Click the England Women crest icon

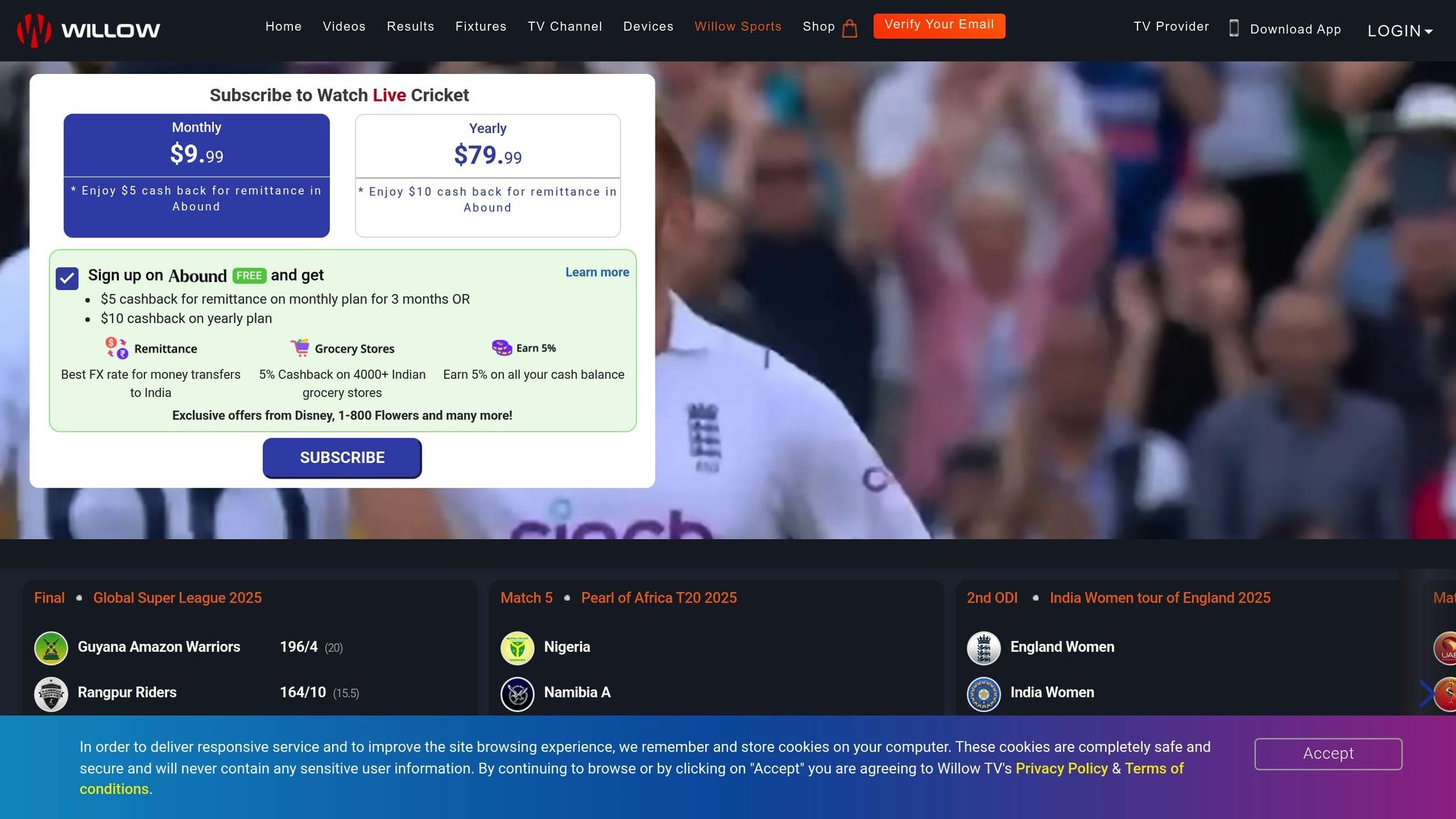pyautogui.click(x=984, y=648)
